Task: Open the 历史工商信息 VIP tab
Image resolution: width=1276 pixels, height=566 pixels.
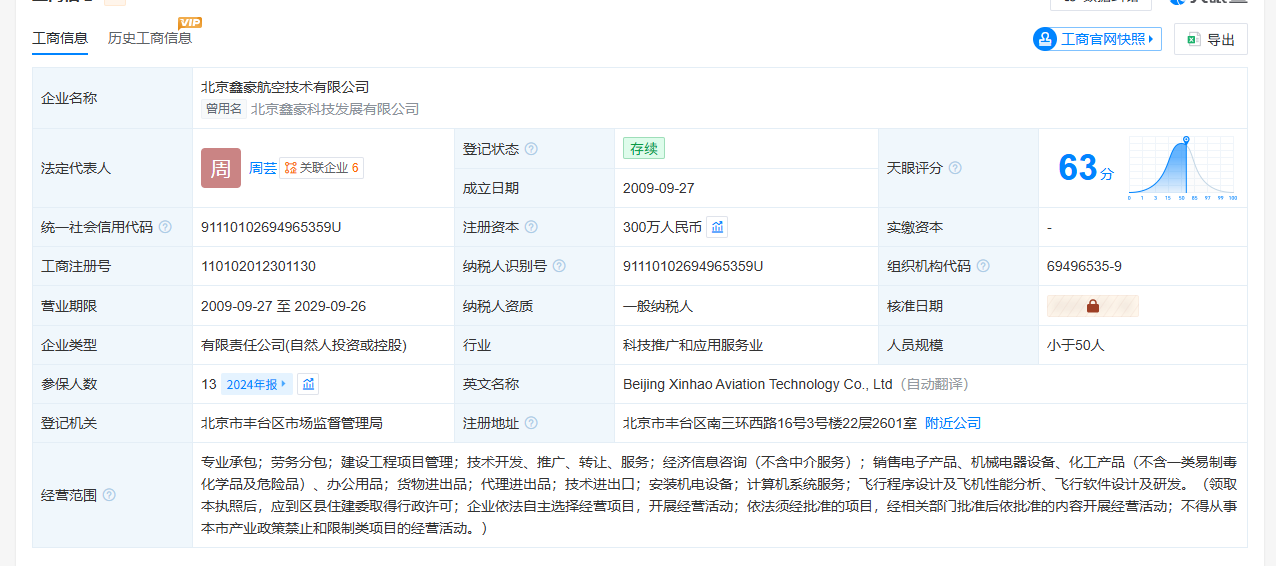Action: (150, 39)
